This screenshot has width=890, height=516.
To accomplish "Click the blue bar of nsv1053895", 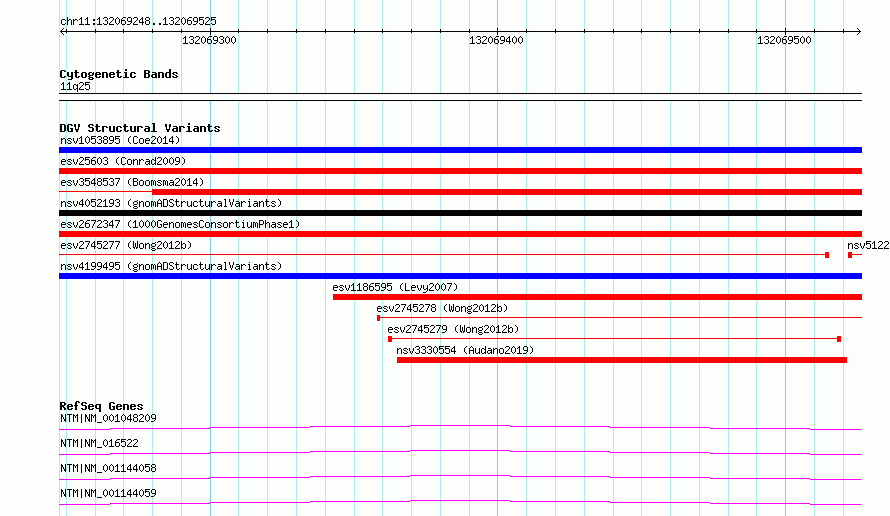I will (x=460, y=150).
